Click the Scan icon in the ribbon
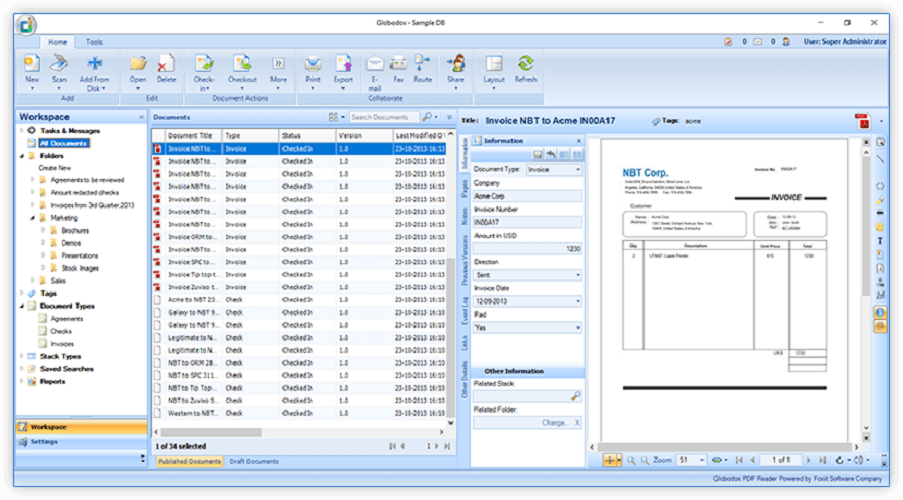The width and height of the screenshot is (903, 500). (x=59, y=63)
